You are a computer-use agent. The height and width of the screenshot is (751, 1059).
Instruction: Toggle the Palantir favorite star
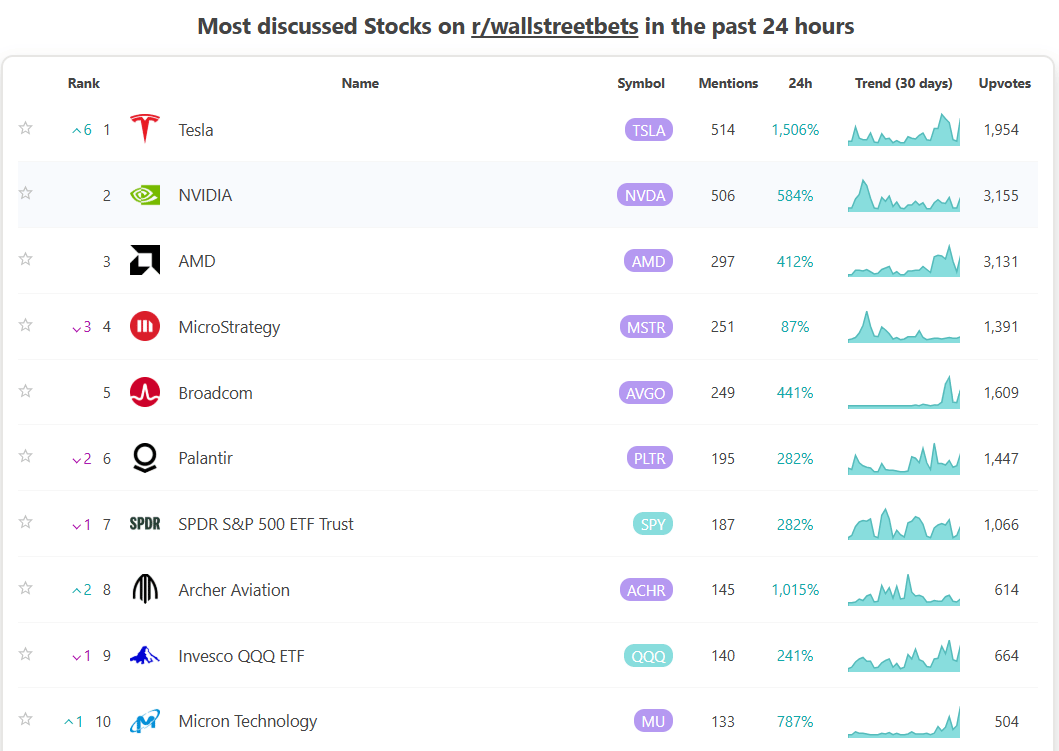tap(26, 456)
